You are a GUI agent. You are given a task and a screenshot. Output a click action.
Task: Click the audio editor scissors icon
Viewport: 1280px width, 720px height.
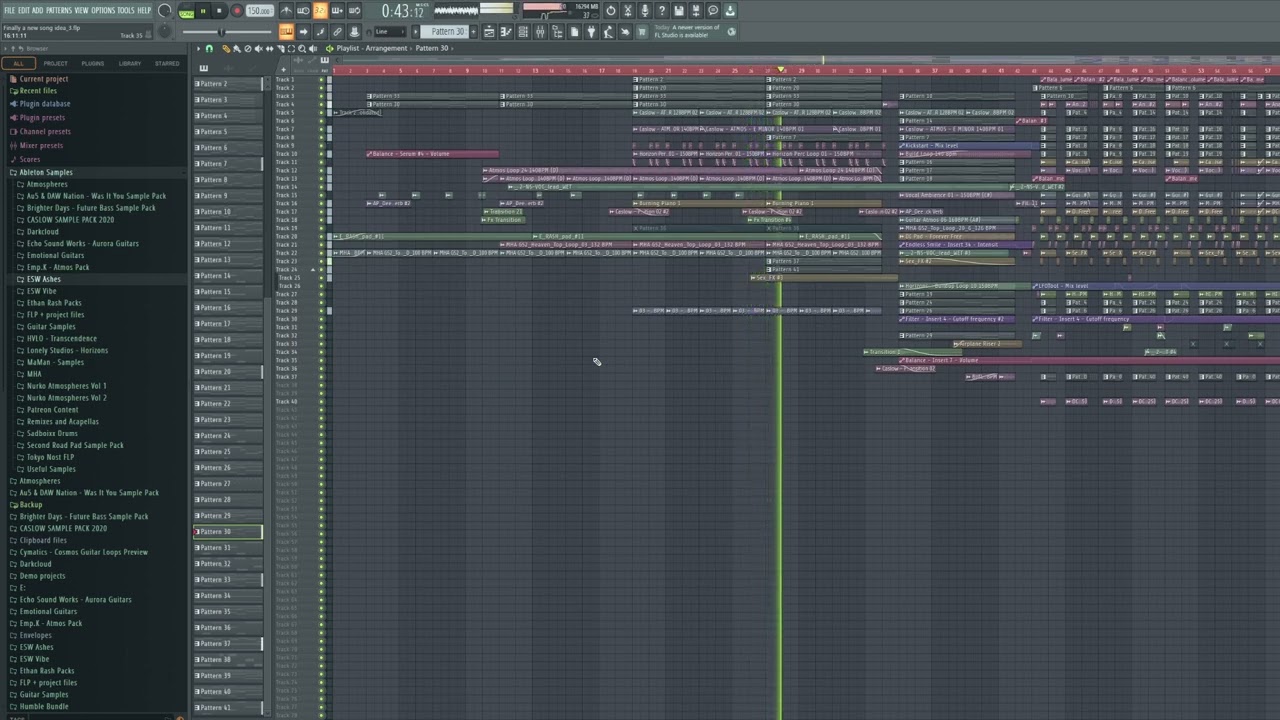(x=627, y=11)
